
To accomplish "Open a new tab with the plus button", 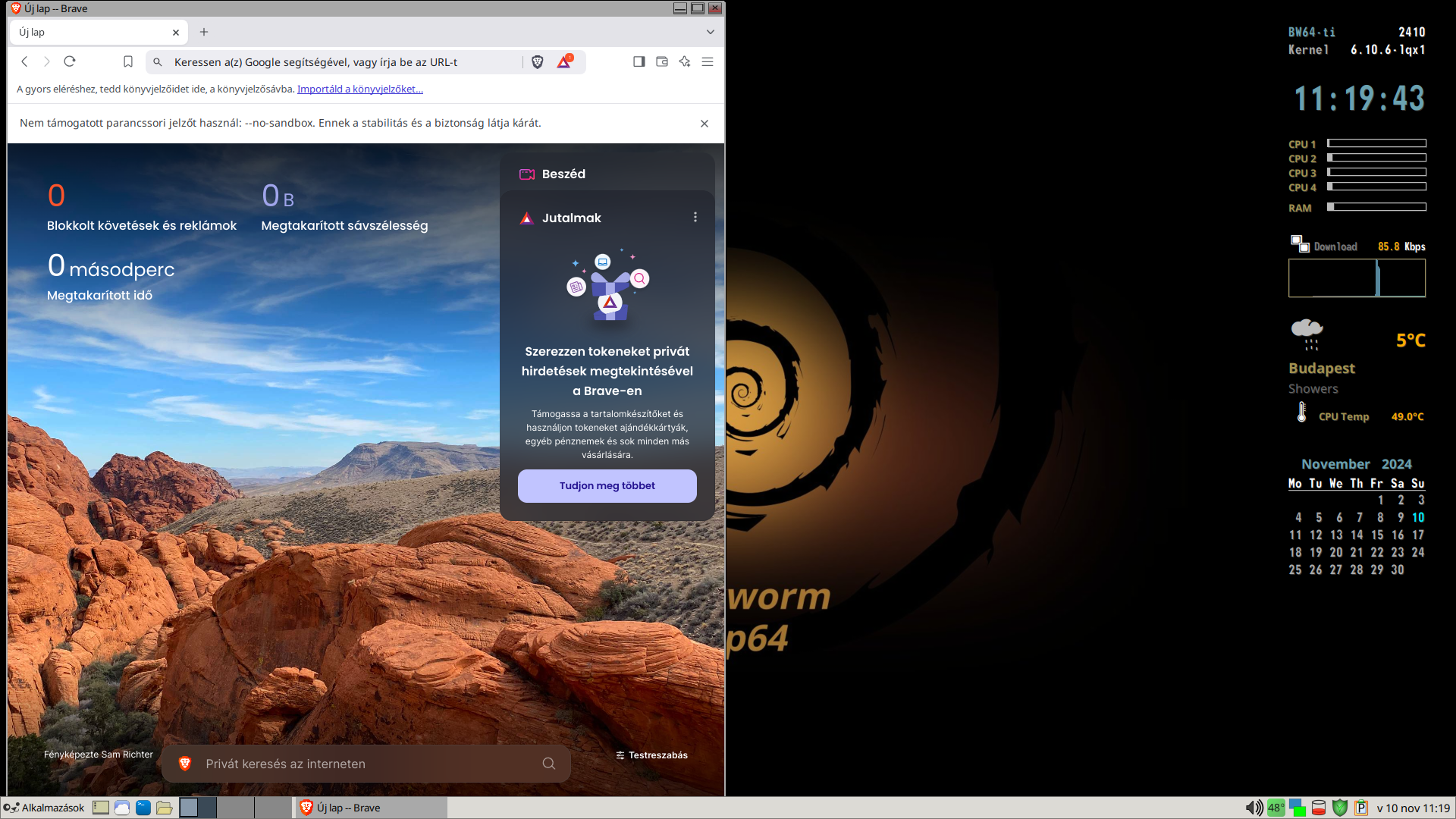I will pos(204,32).
